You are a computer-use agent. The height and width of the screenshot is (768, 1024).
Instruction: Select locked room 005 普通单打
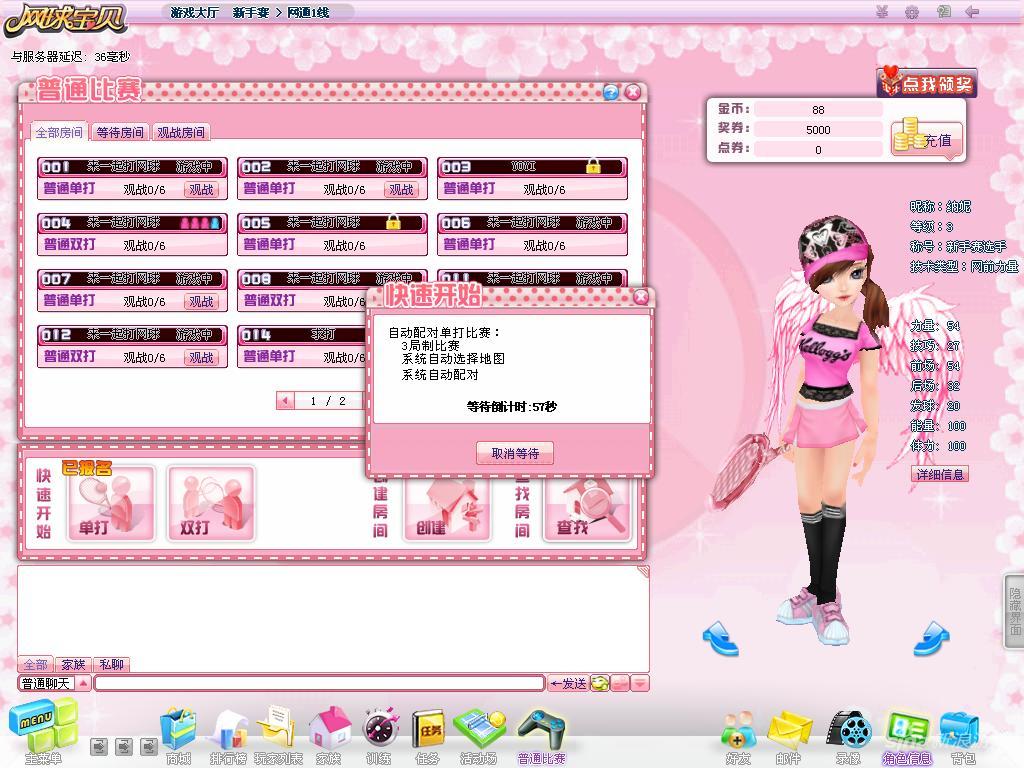[332, 234]
